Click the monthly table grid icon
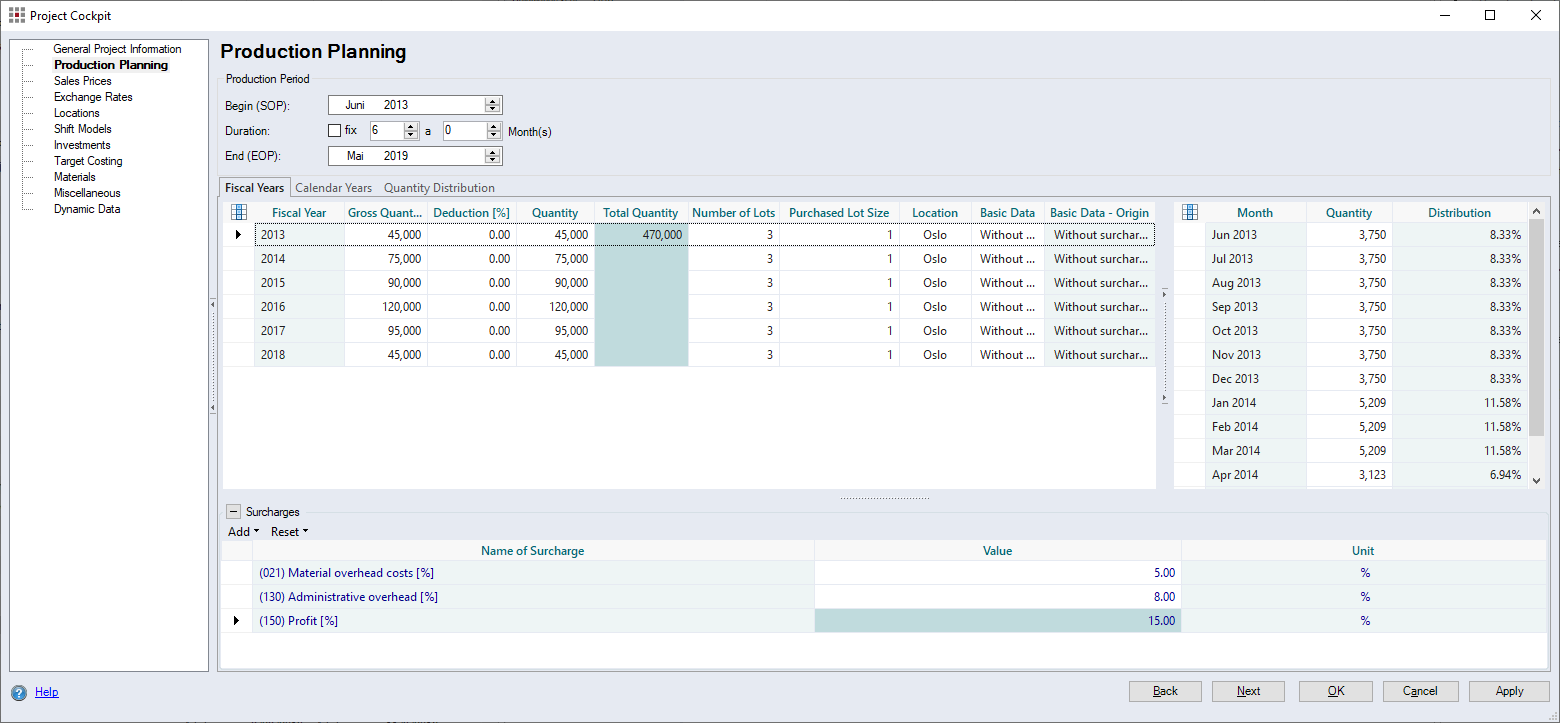Screen dimensions: 1560x723 click(x=1189, y=212)
